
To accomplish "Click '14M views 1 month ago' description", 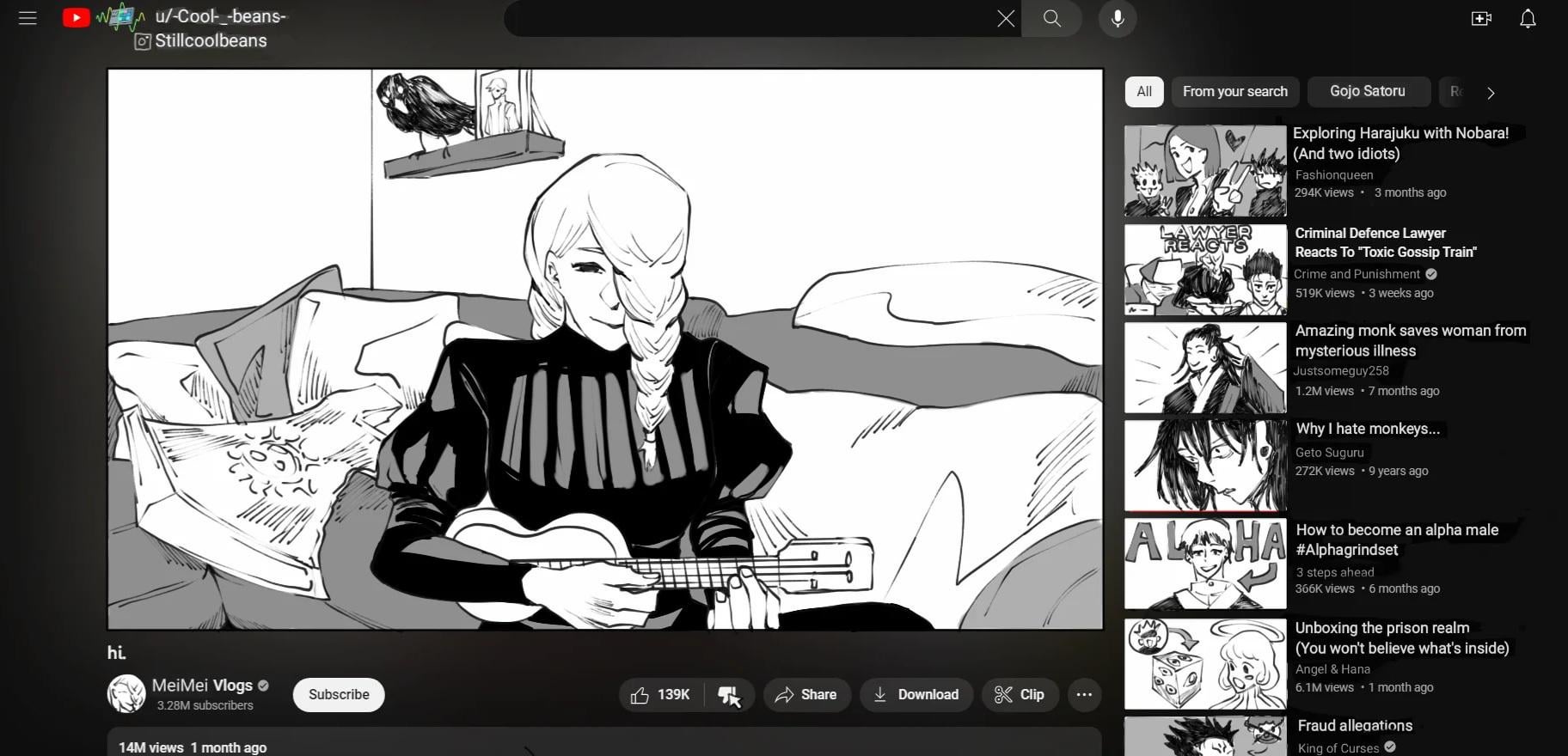I will tap(193, 747).
